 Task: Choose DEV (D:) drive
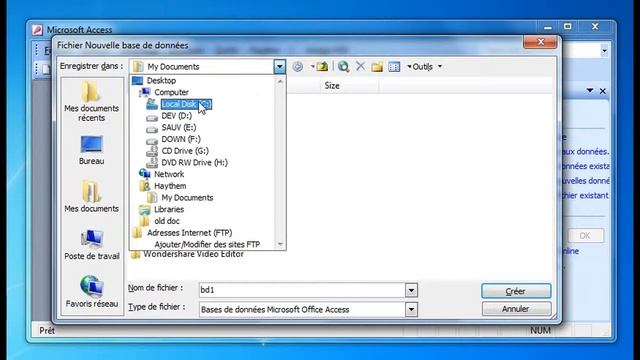coord(176,116)
